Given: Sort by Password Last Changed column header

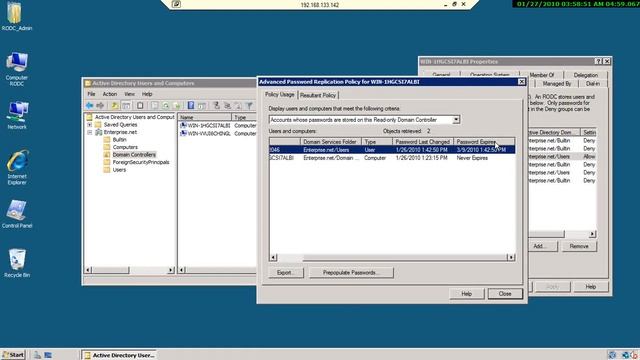Looking at the screenshot, I should pos(423,142).
